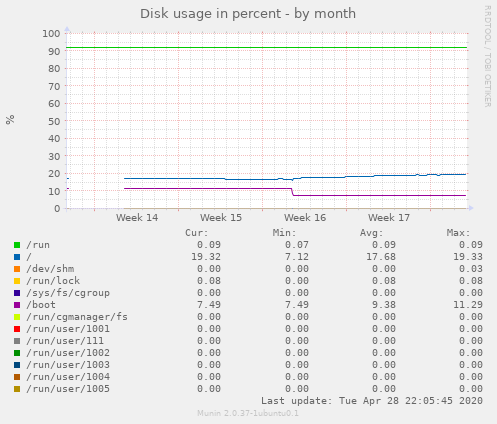Click the current value 19.32
The width and height of the screenshot is (497, 424).
click(206, 257)
